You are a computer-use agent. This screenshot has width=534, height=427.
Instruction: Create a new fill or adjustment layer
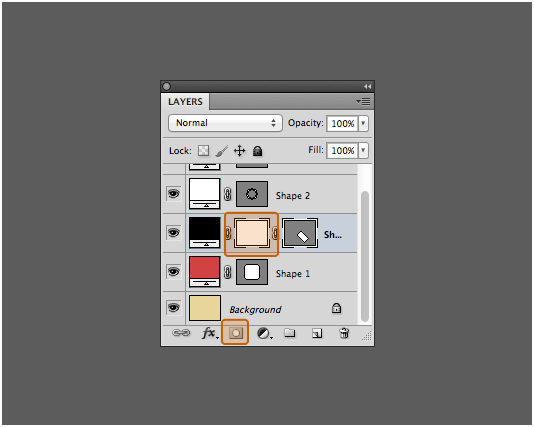(x=264, y=333)
